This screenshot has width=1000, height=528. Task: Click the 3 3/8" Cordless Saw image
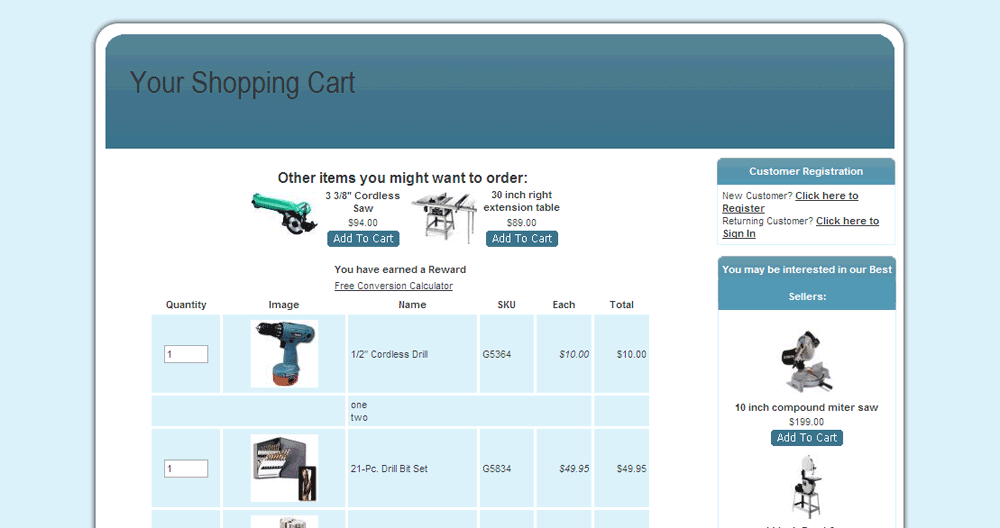[x=284, y=215]
